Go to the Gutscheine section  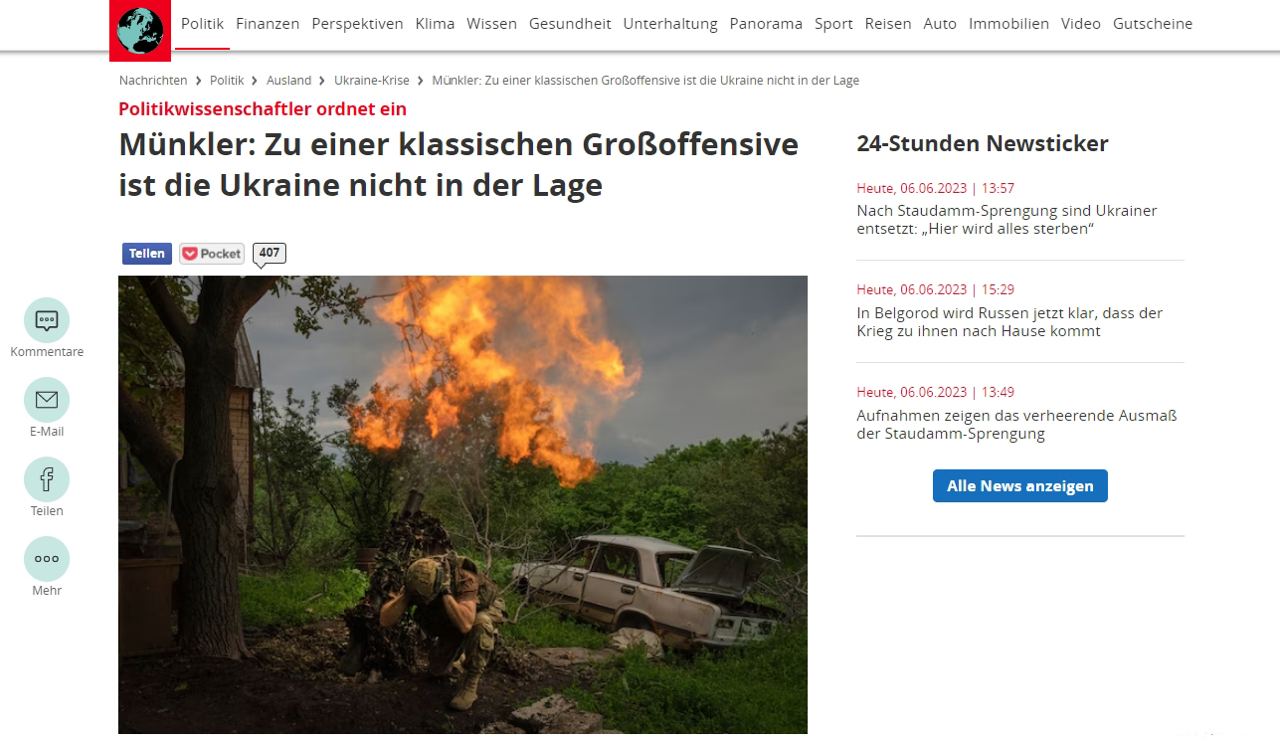click(x=1153, y=24)
